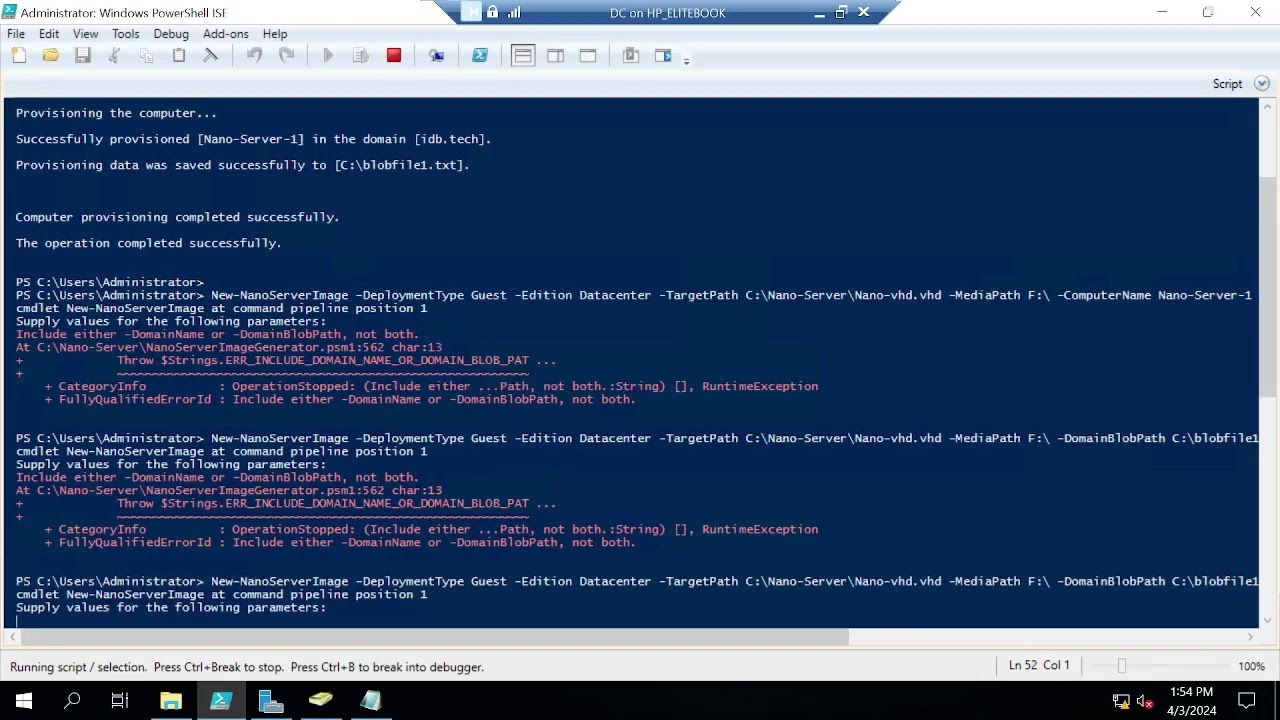Start PowerShell.exe from blue toolbar icon
Screen dimensions: 1280x720
[480, 56]
